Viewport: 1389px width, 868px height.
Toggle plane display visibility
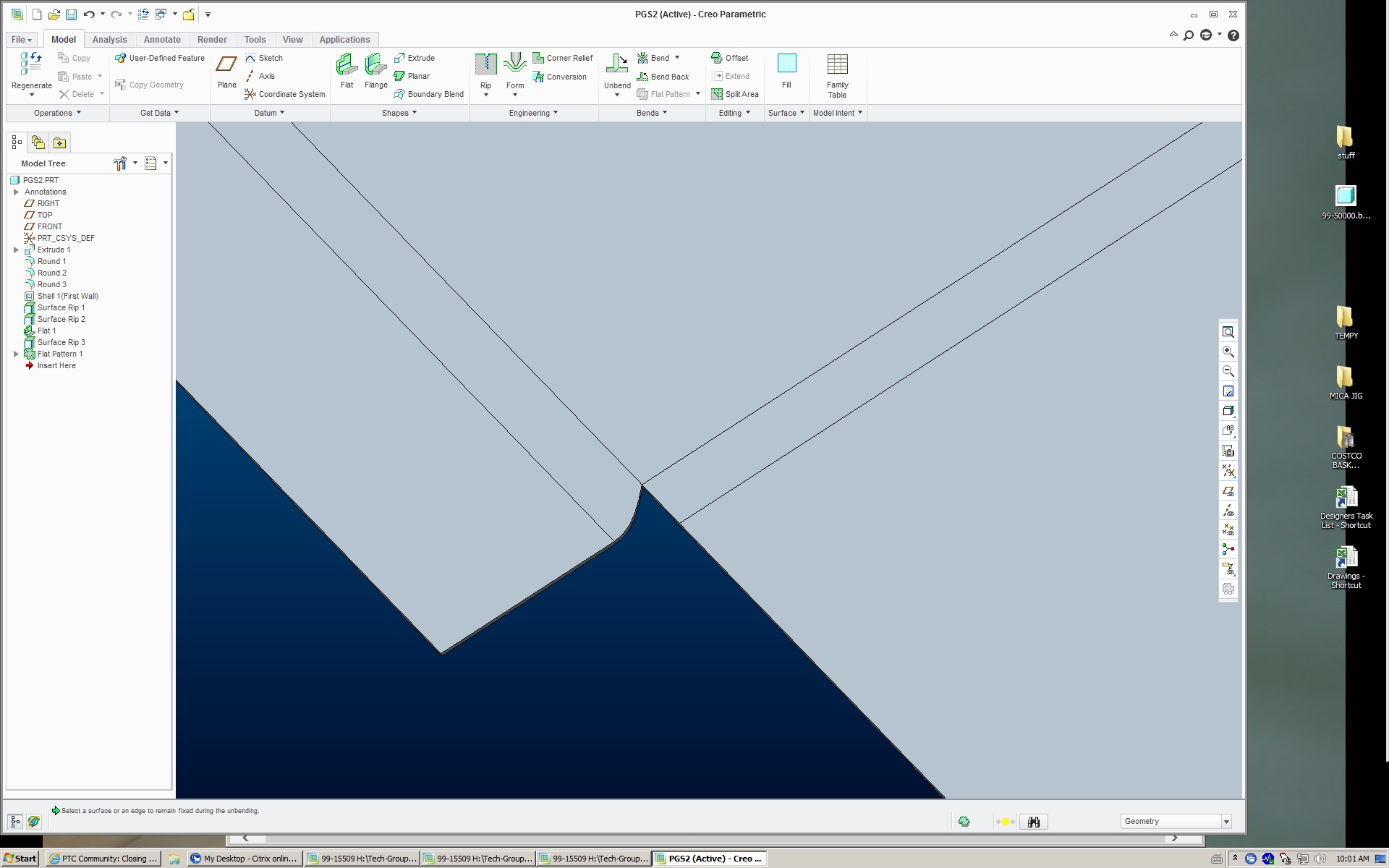click(1228, 491)
